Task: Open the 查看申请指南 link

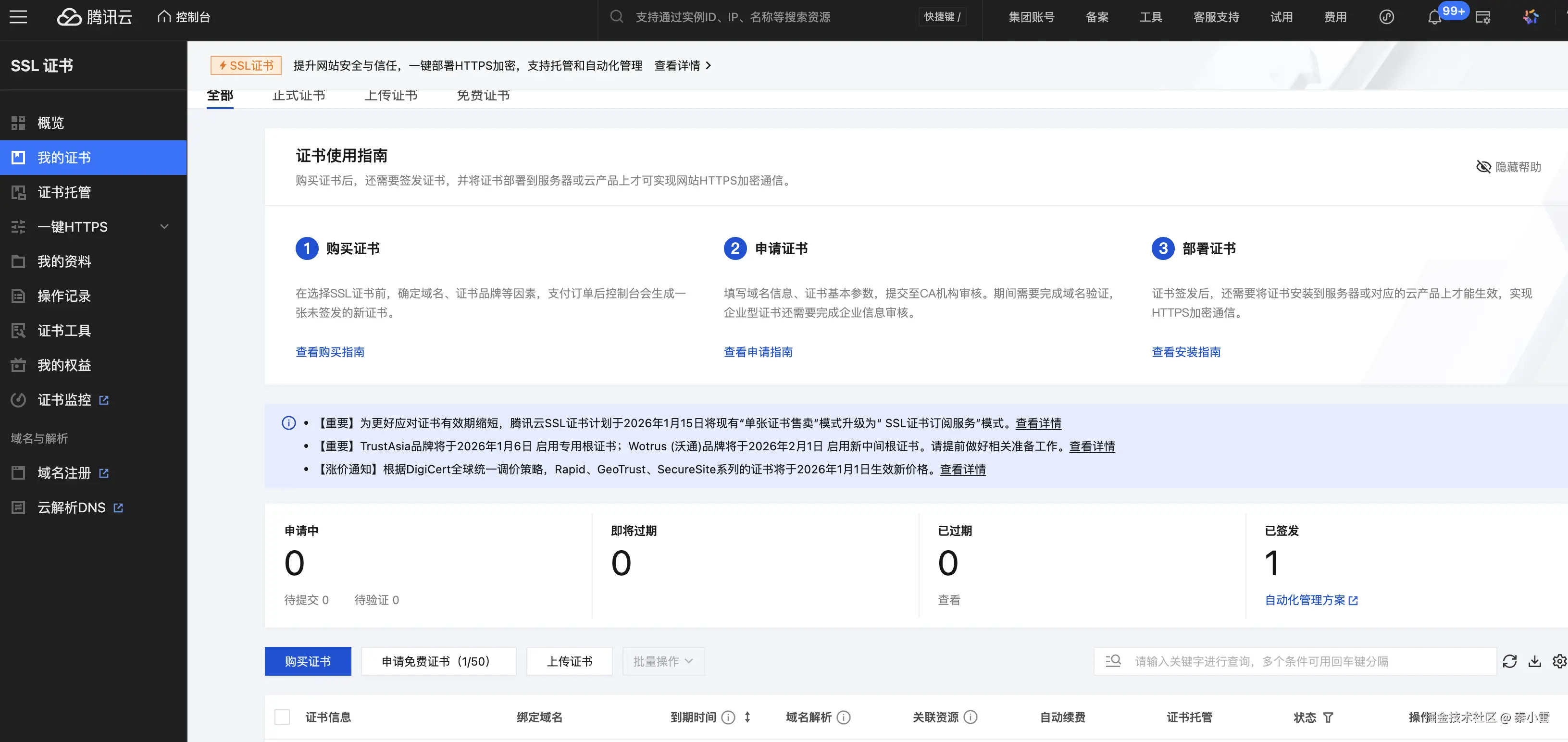Action: (x=758, y=352)
